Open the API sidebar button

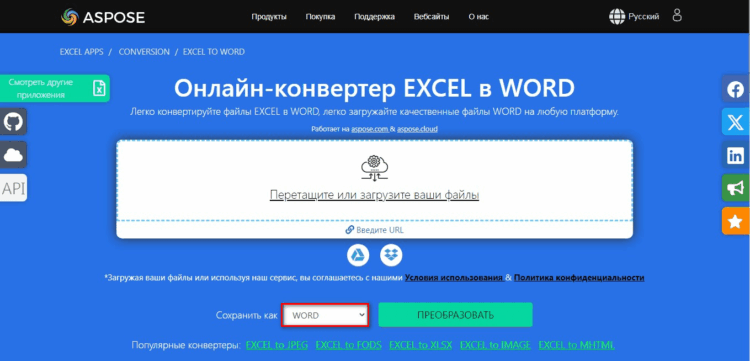[x=13, y=188]
